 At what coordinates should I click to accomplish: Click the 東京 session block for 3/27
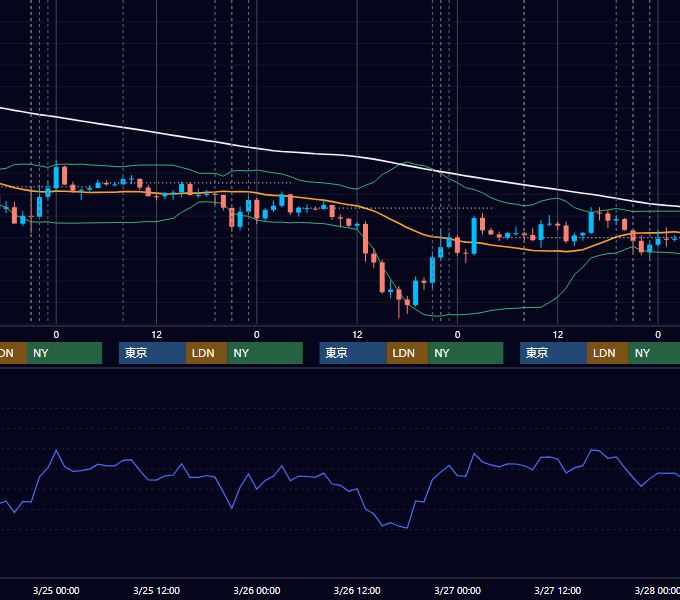click(x=554, y=353)
